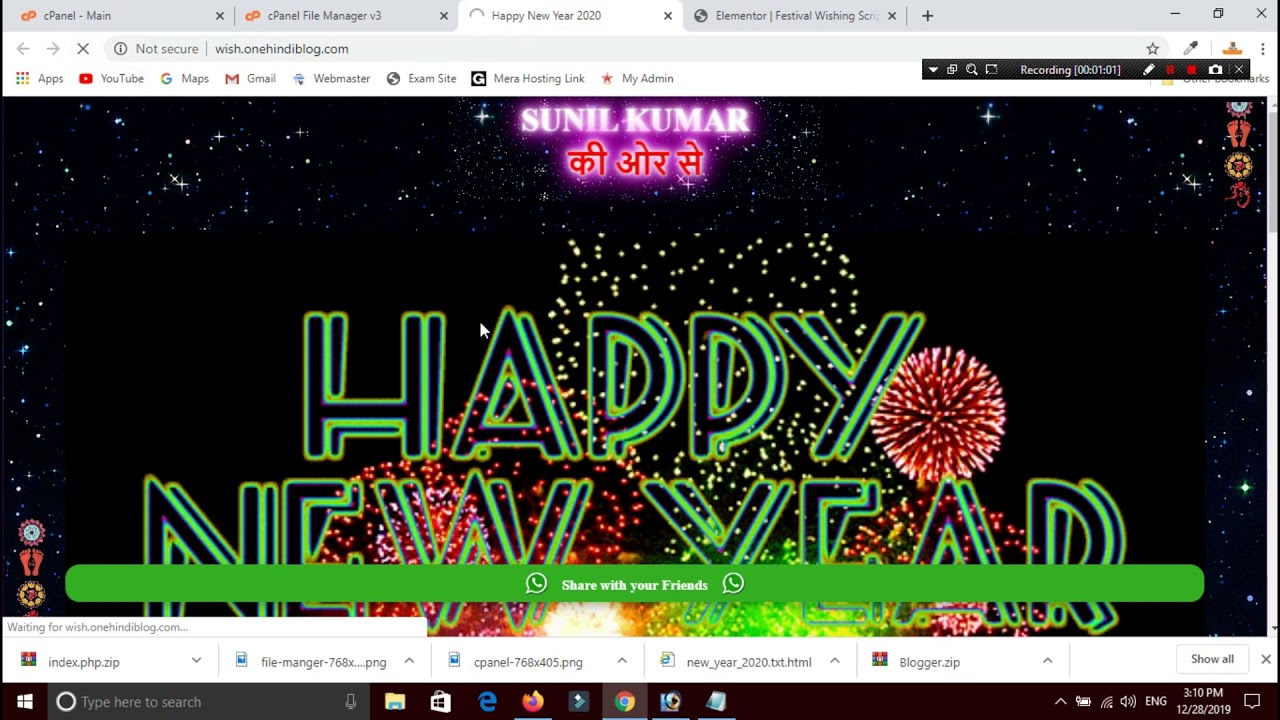Click the magnifier zoom icon on recorder bar
The image size is (1280, 720).
[x=971, y=70]
